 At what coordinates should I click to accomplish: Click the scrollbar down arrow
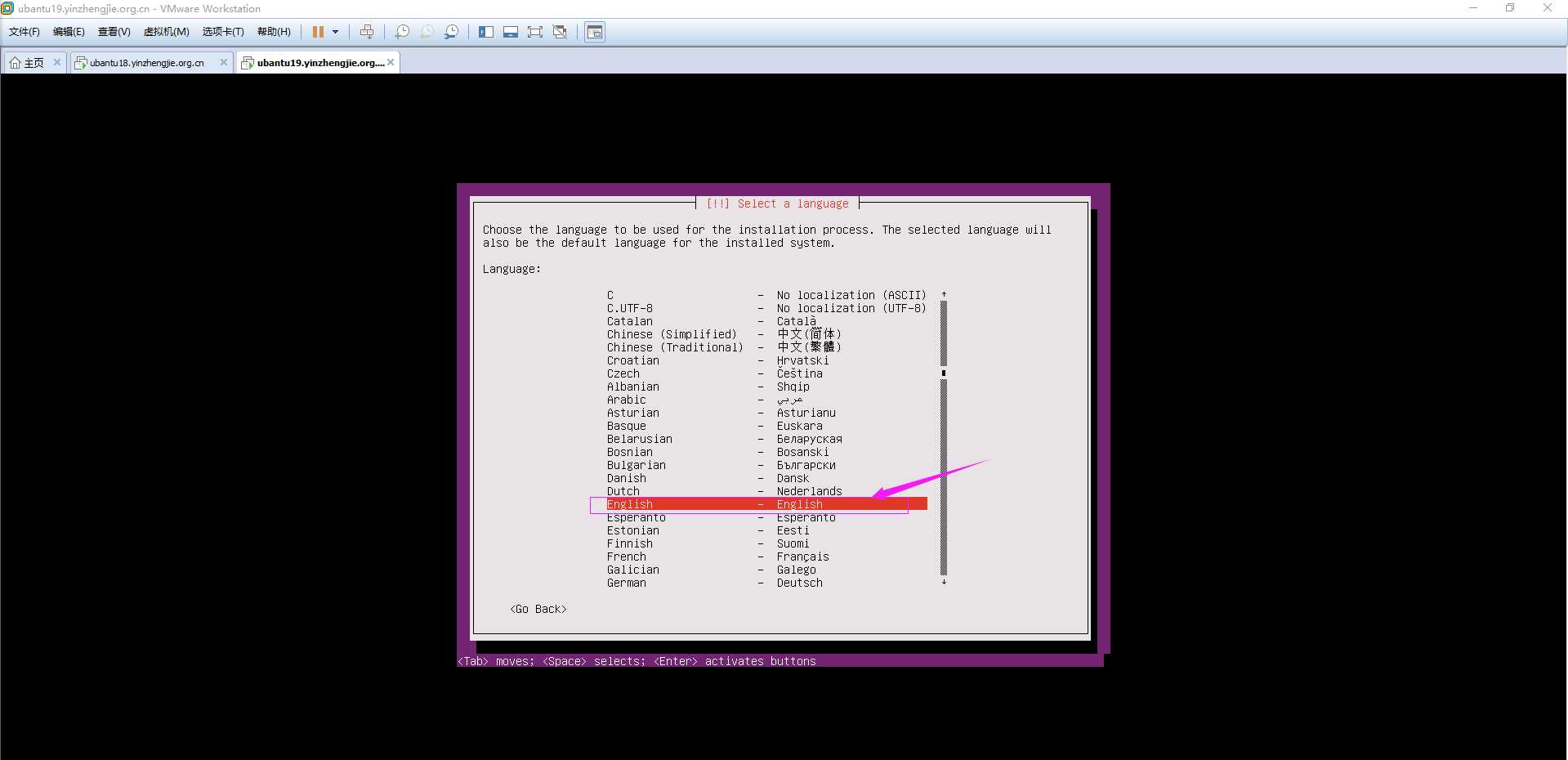pos(944,582)
